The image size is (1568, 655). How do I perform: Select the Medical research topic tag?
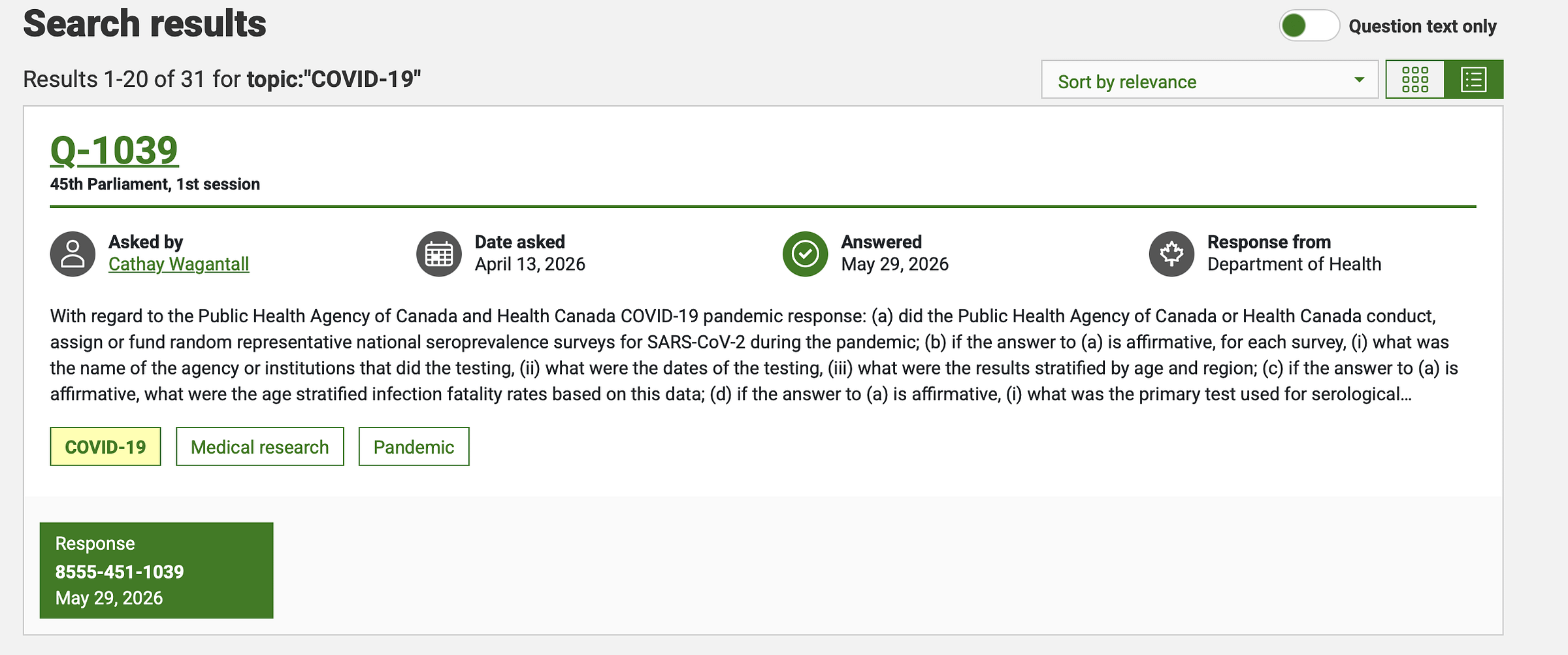260,446
